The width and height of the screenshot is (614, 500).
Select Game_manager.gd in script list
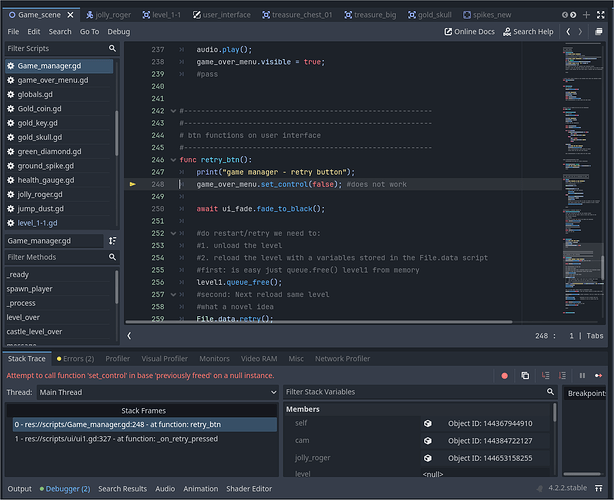coord(59,66)
